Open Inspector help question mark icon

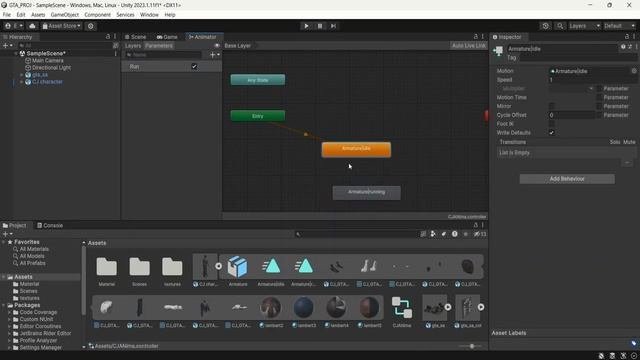pyautogui.click(x=623, y=47)
